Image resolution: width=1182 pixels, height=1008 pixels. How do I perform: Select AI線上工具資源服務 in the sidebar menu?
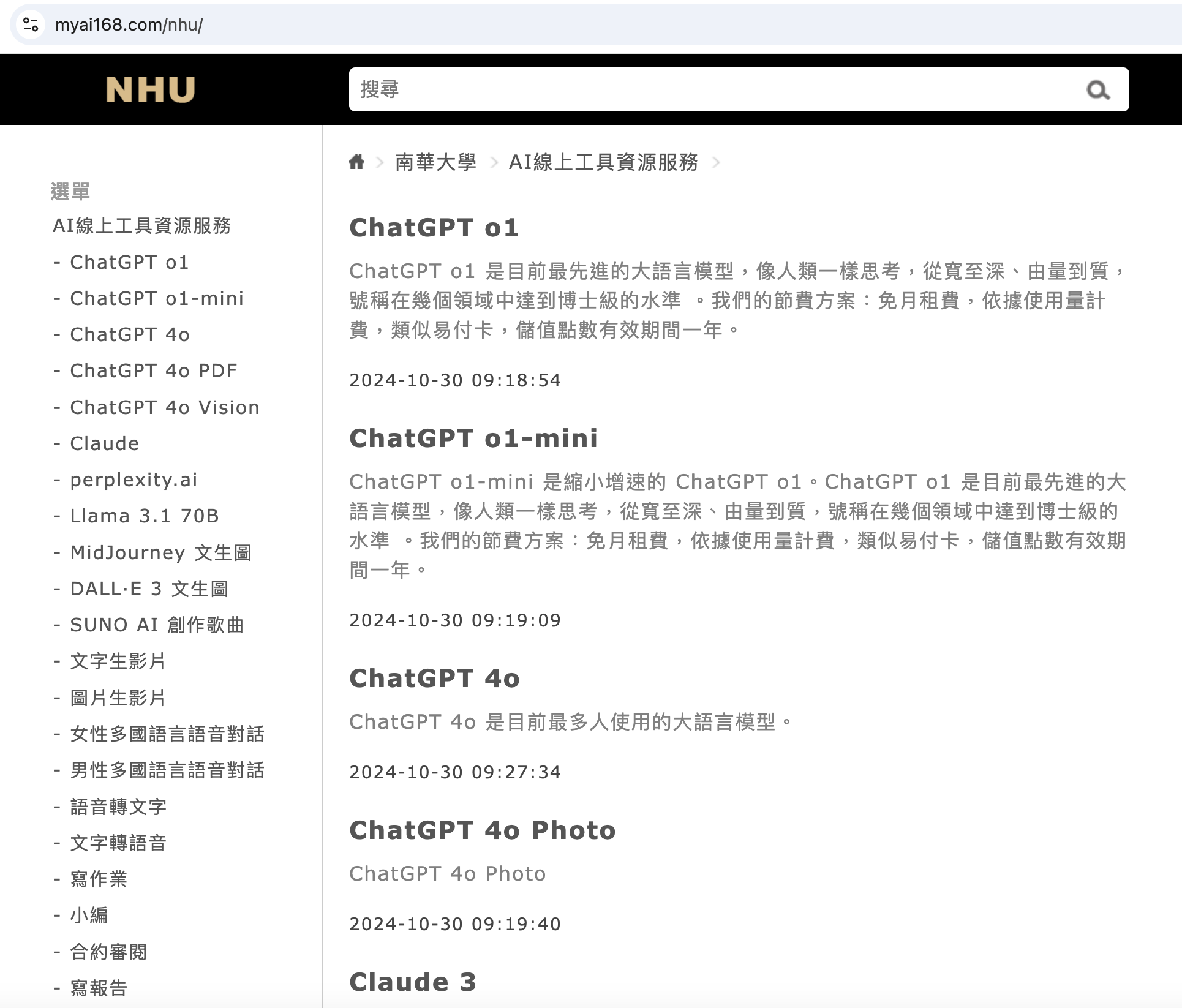[141, 225]
